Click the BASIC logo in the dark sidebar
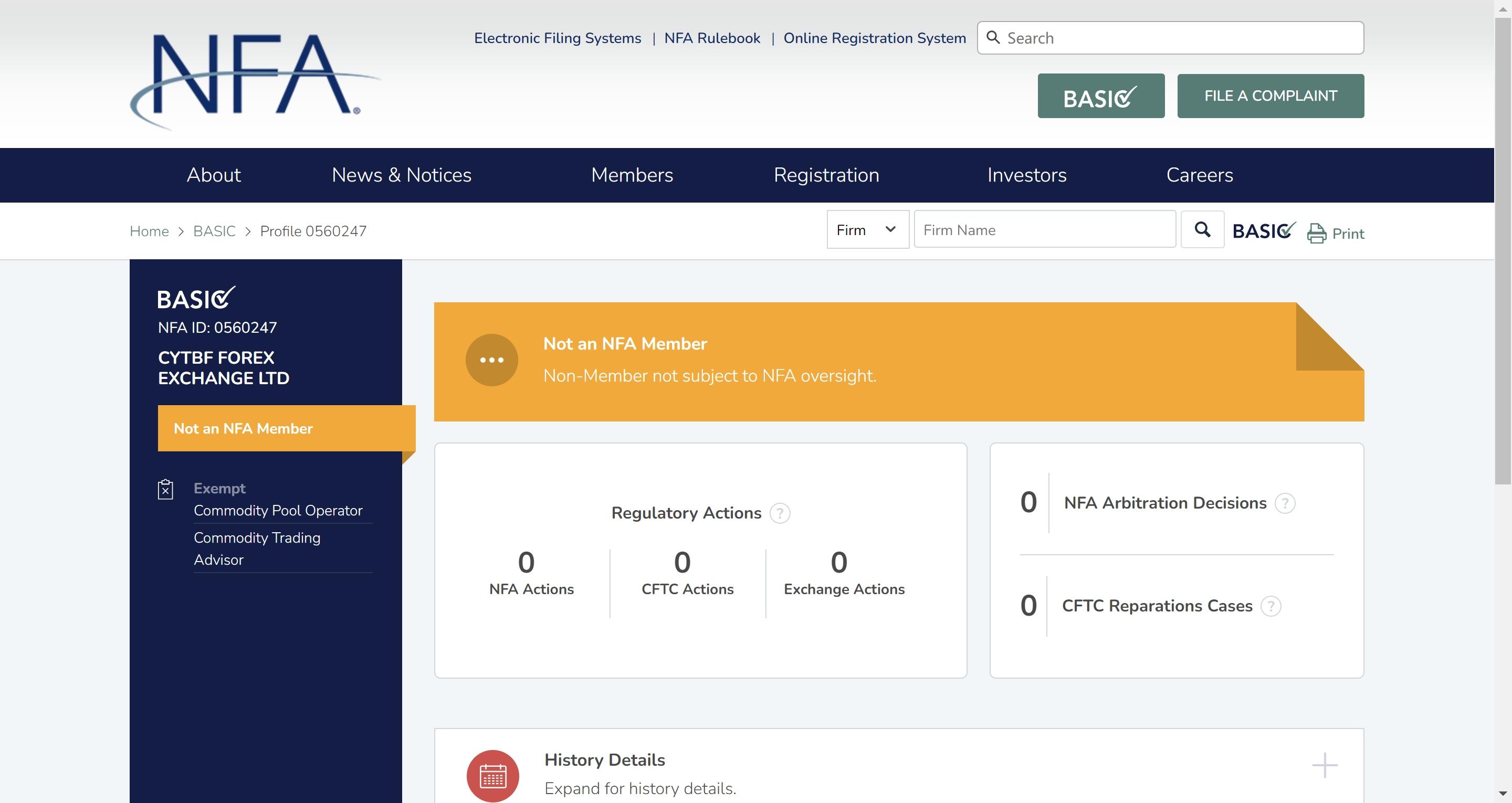 tap(196, 298)
